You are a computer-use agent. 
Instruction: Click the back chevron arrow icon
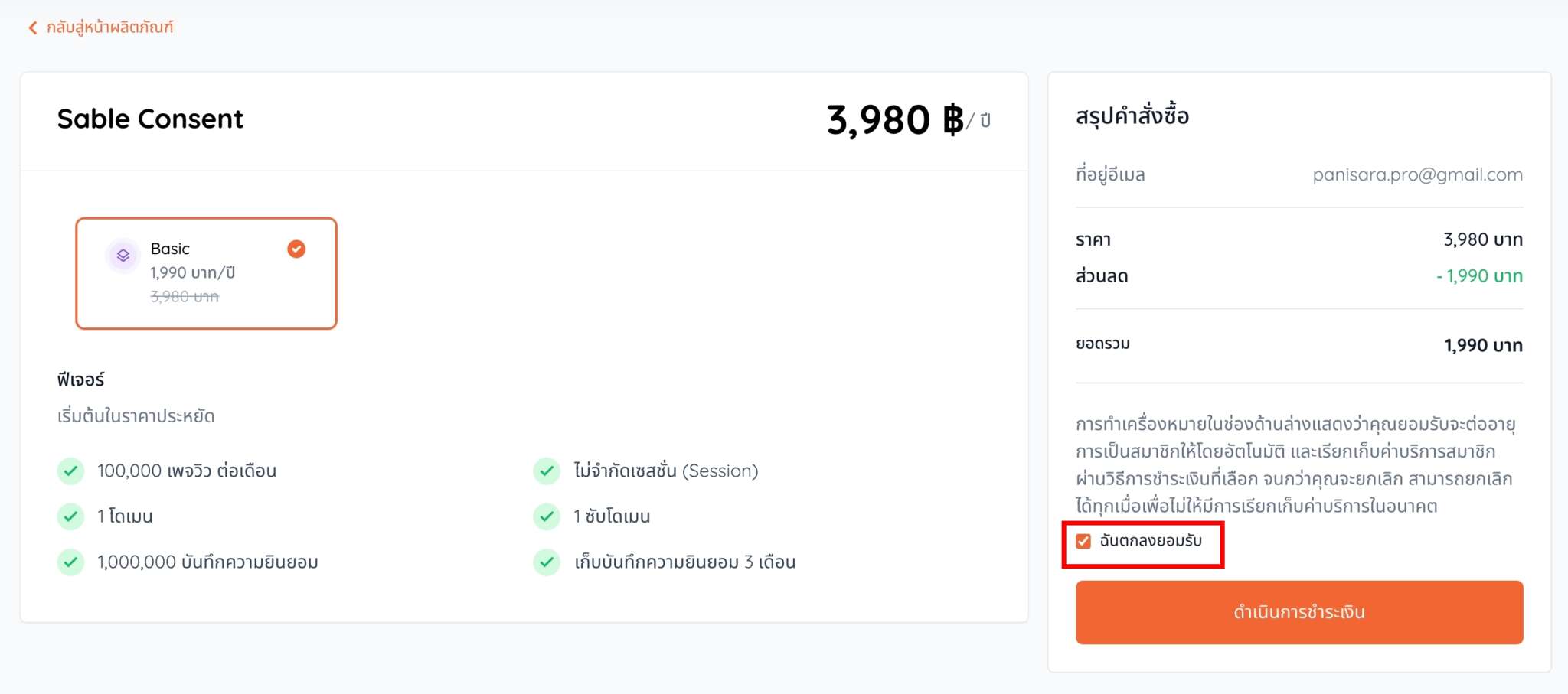[x=32, y=28]
